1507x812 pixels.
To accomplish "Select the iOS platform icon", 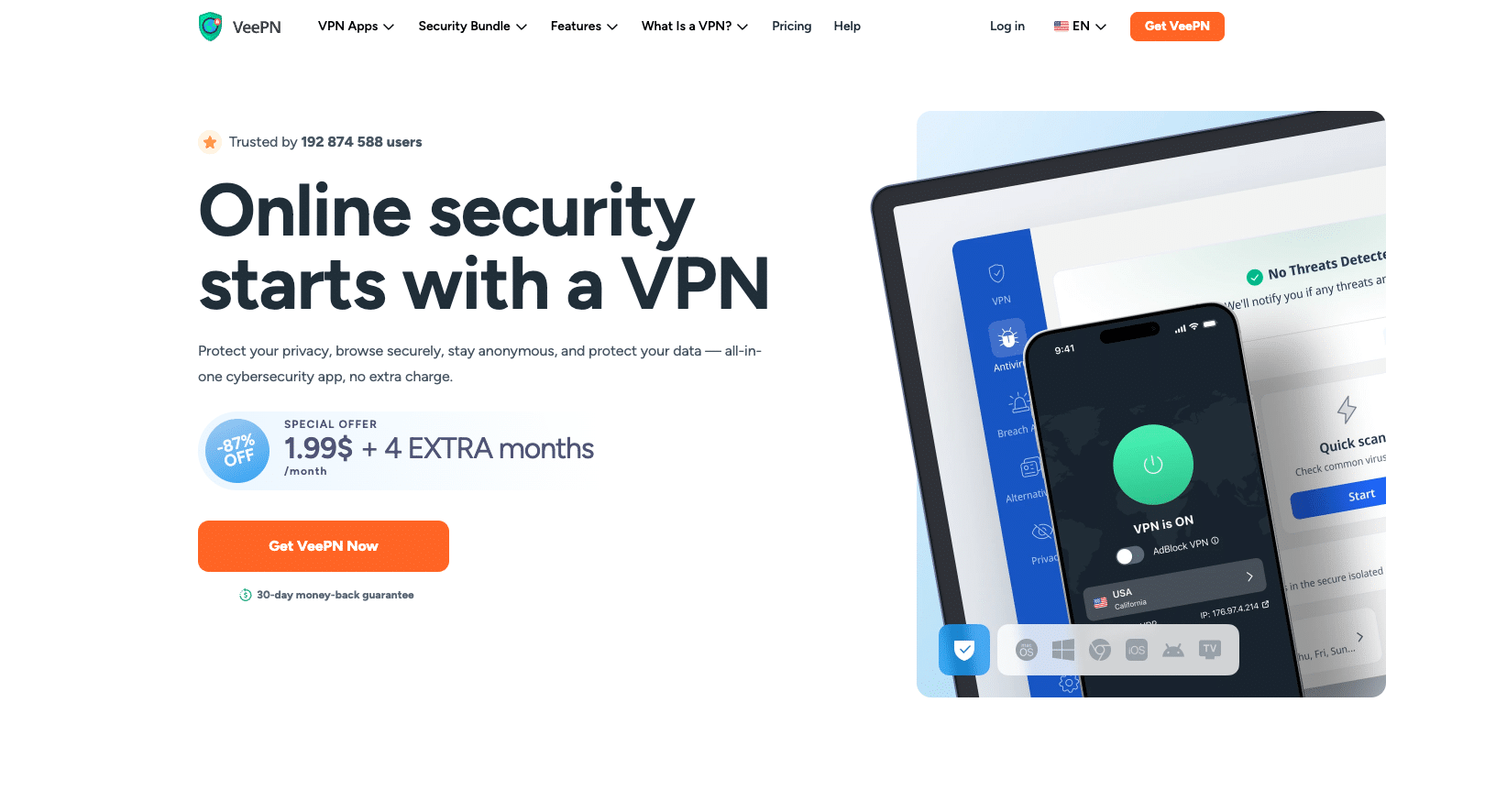I will point(1137,651).
